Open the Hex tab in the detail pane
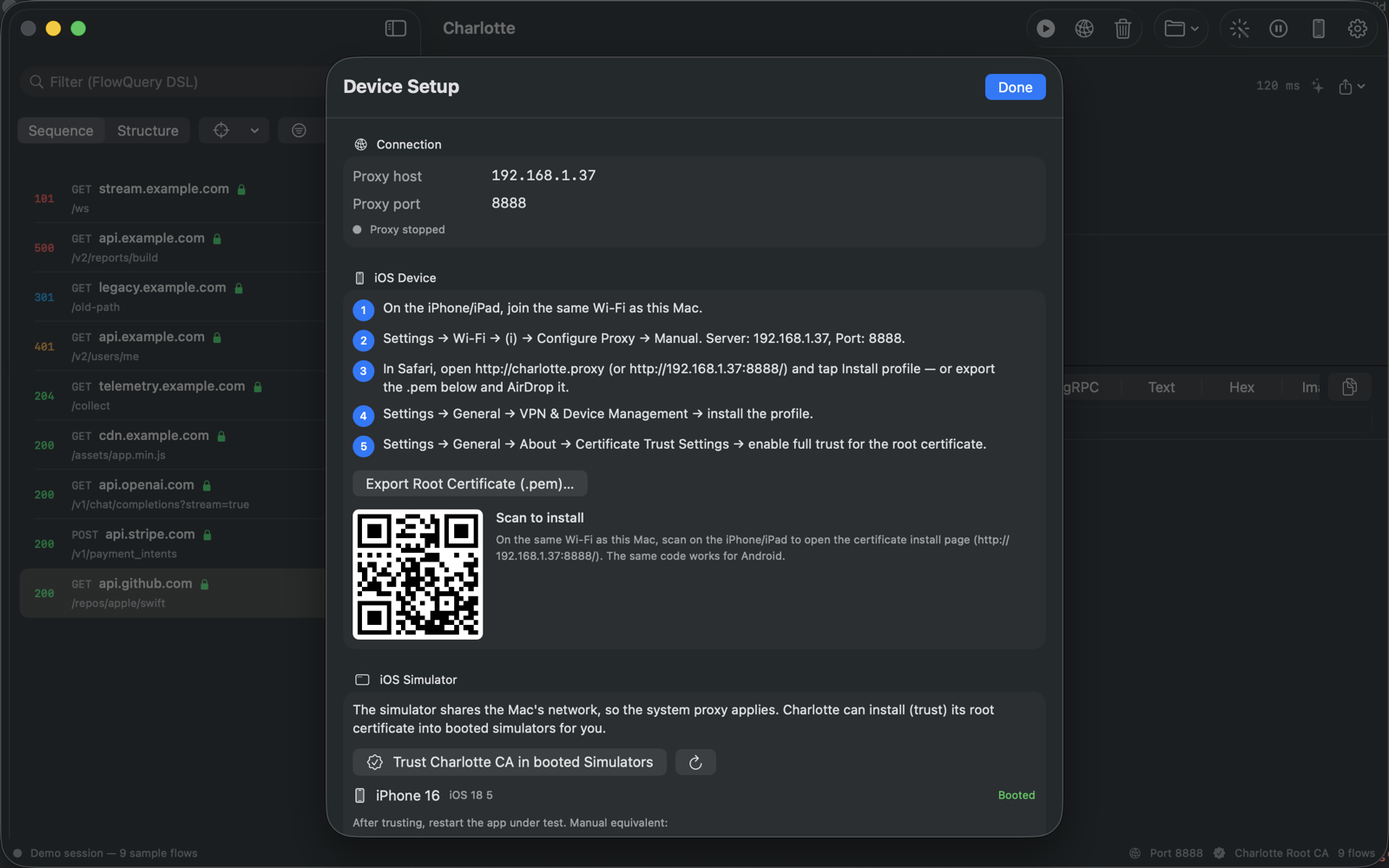 (x=1241, y=387)
